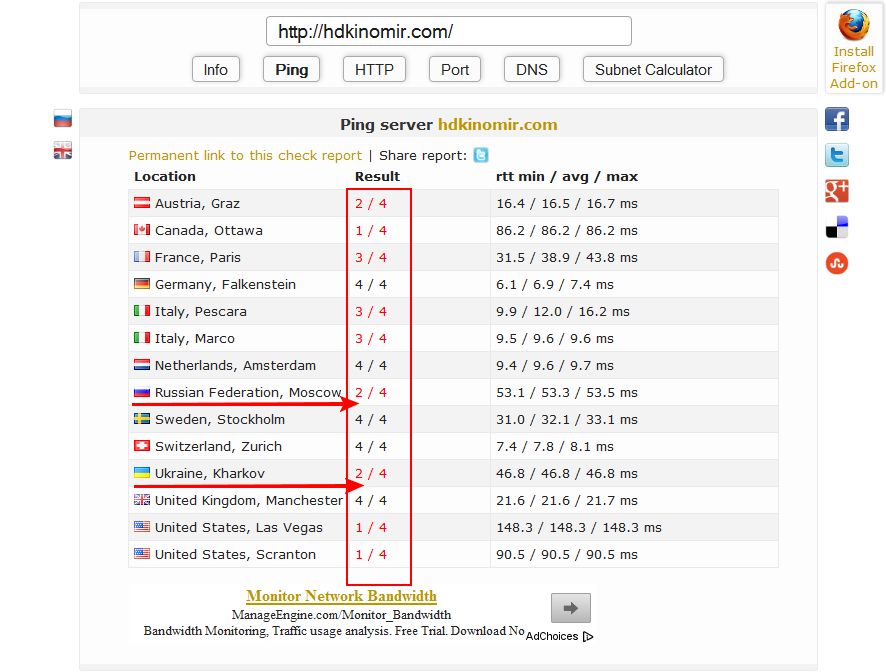886x672 pixels.
Task: Click the Firefox logo icon
Action: click(853, 25)
